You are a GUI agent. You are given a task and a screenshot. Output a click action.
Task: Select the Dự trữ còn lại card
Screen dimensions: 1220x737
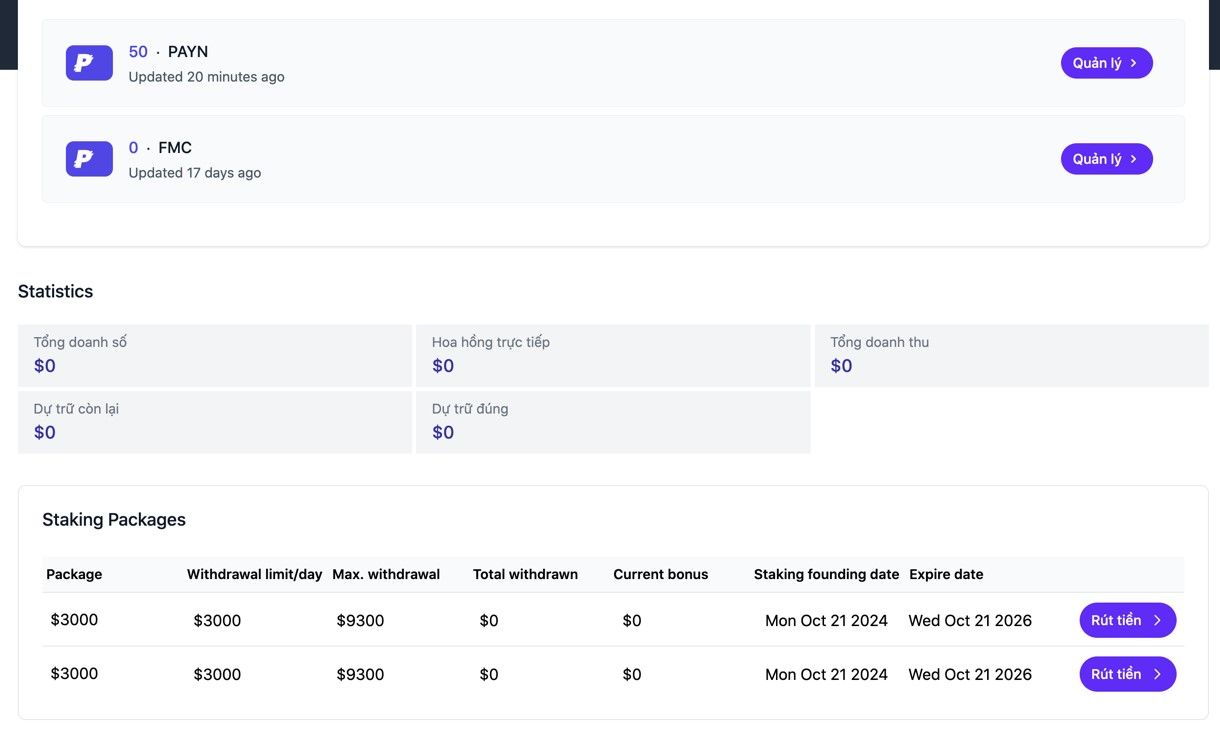tap(215, 422)
